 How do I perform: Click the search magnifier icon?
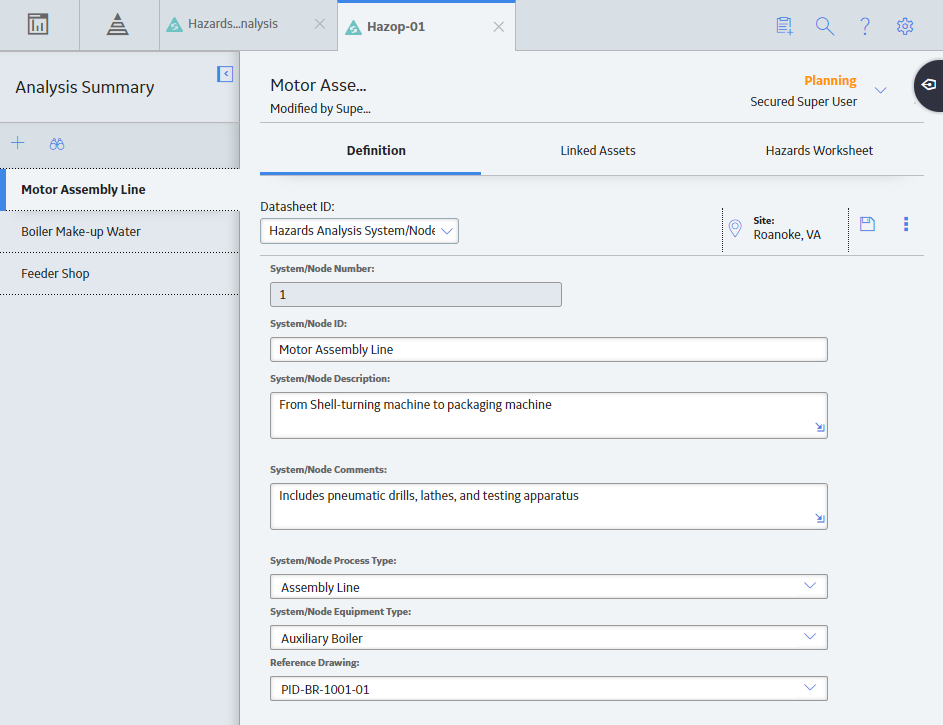click(x=825, y=26)
